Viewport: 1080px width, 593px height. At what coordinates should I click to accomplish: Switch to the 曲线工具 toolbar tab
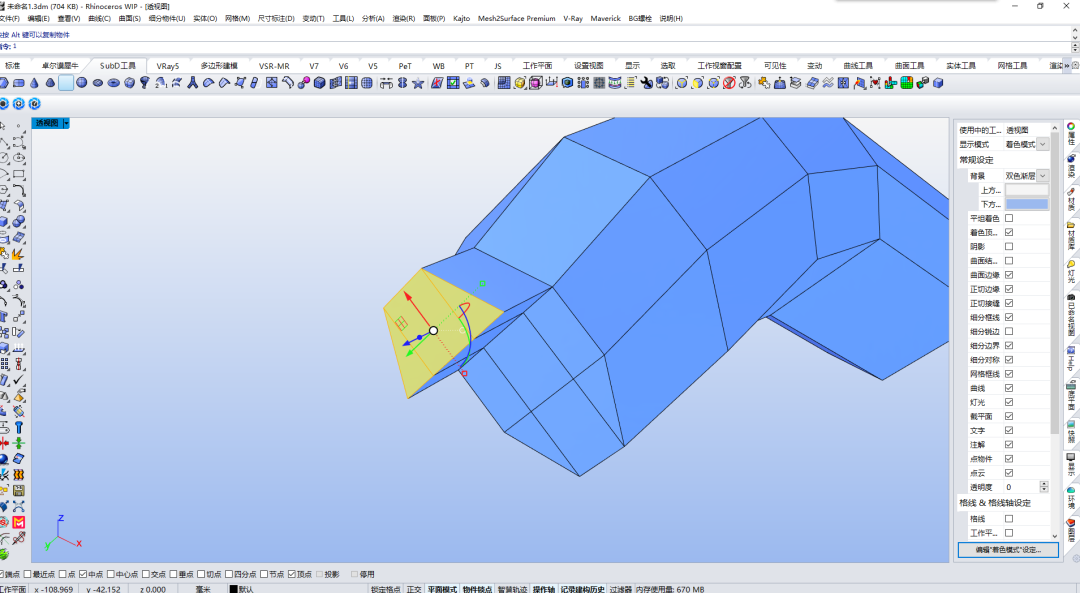858,66
